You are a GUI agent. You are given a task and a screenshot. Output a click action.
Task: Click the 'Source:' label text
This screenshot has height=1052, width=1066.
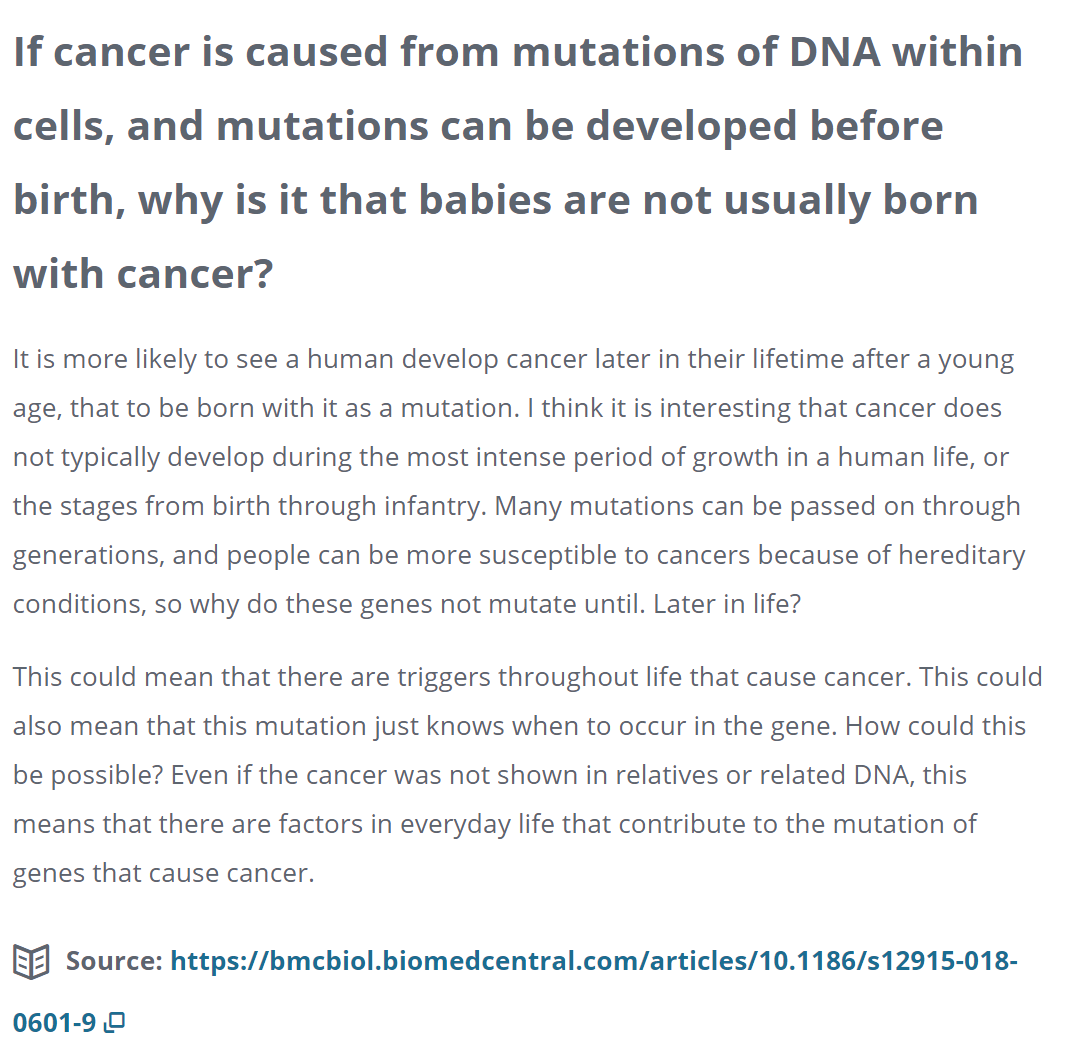click(114, 961)
